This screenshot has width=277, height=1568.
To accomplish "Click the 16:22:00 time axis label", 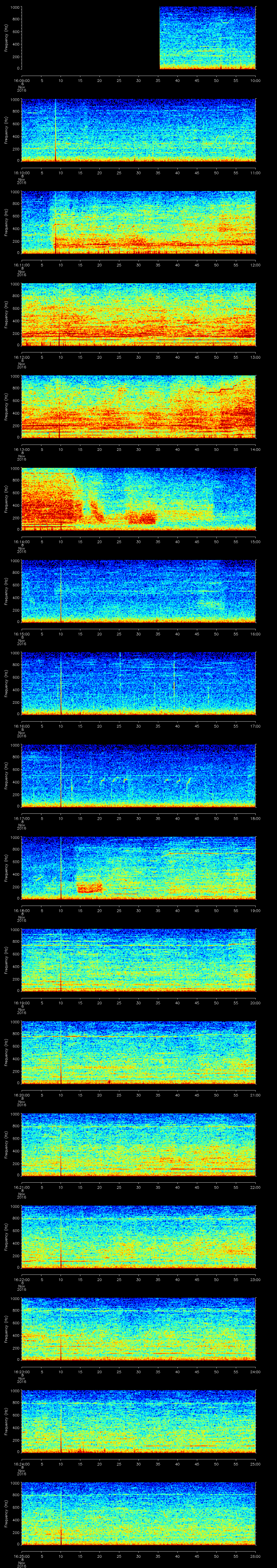I will [21, 1279].
